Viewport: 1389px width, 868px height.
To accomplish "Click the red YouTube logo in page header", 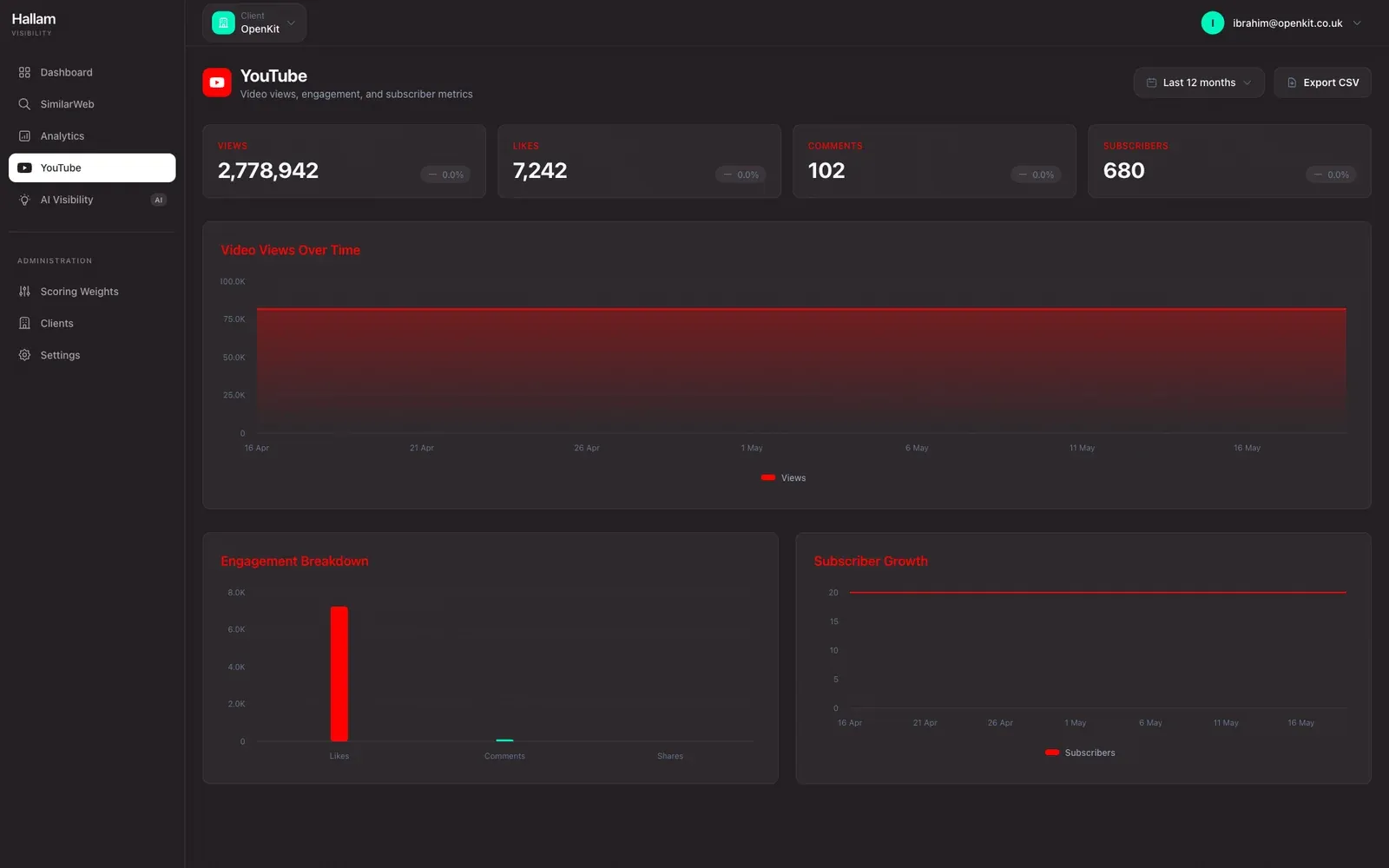I will click(217, 82).
